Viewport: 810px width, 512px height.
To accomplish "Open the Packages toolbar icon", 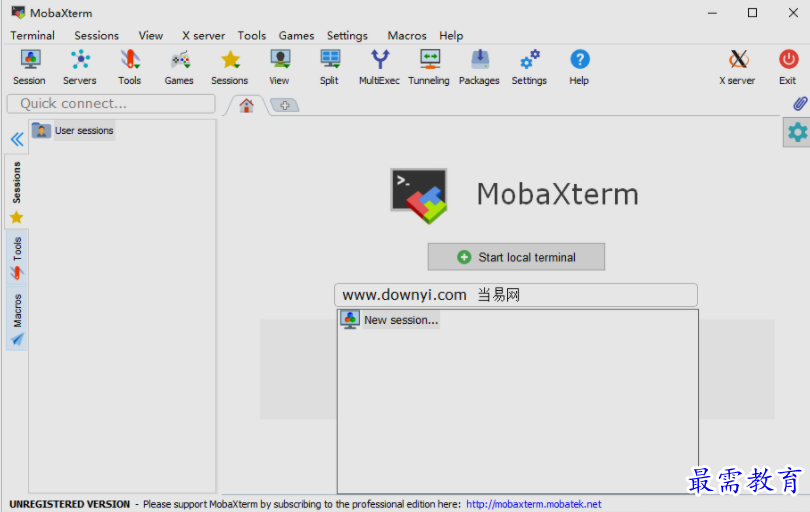I will (x=479, y=67).
